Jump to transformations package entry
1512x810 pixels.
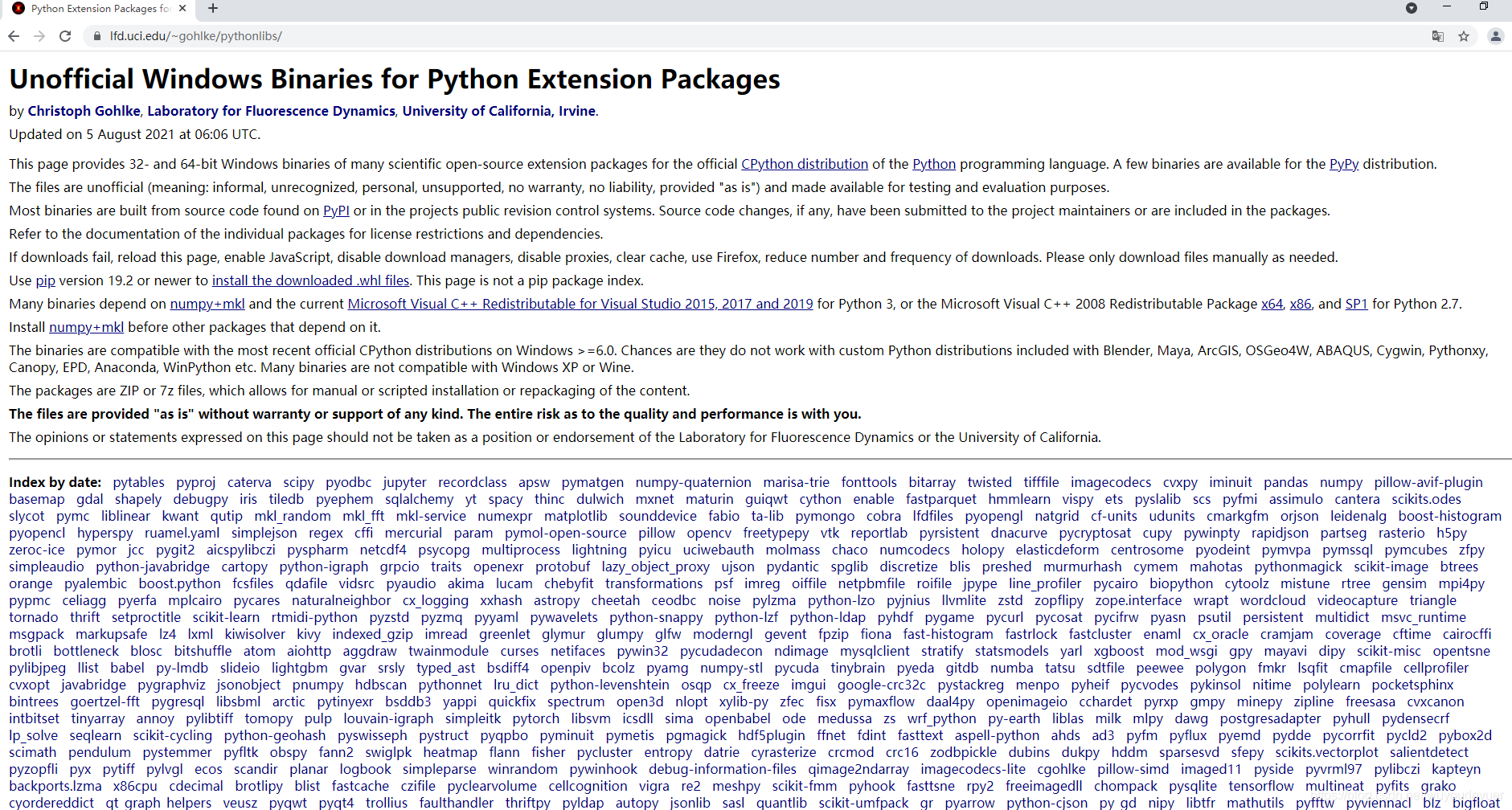[x=654, y=583]
